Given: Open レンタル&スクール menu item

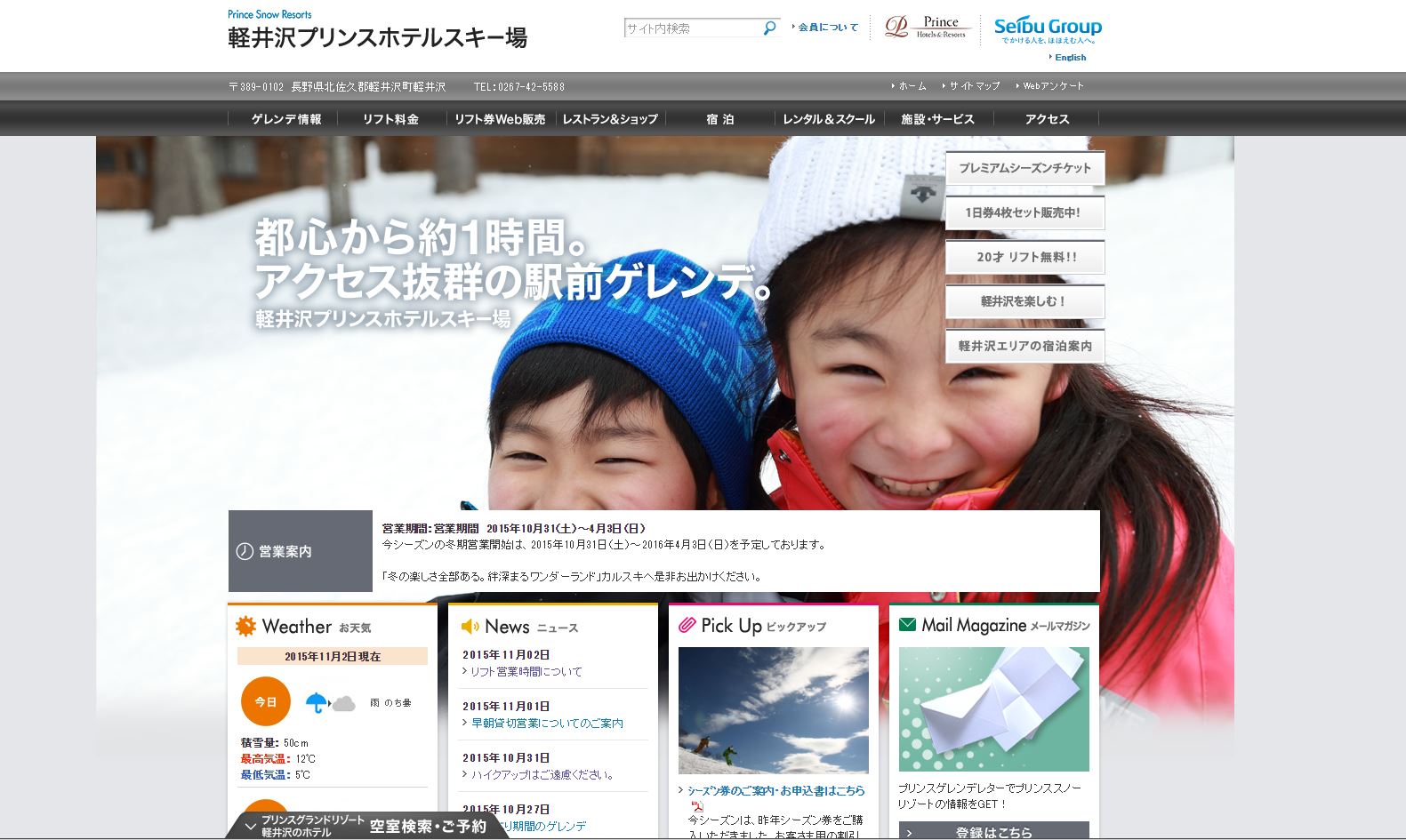Looking at the screenshot, I should (x=829, y=119).
